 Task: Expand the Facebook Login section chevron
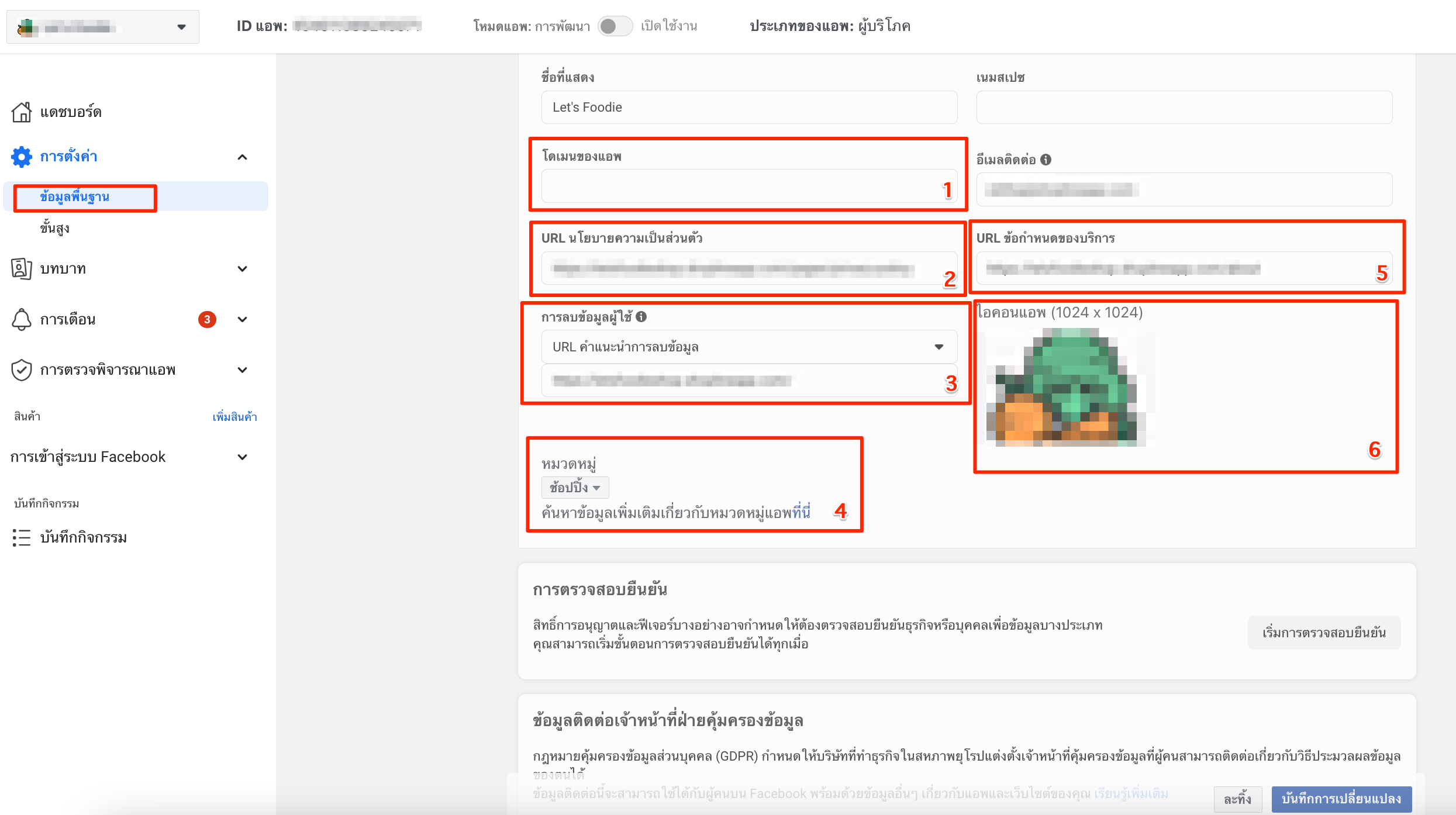(x=242, y=457)
